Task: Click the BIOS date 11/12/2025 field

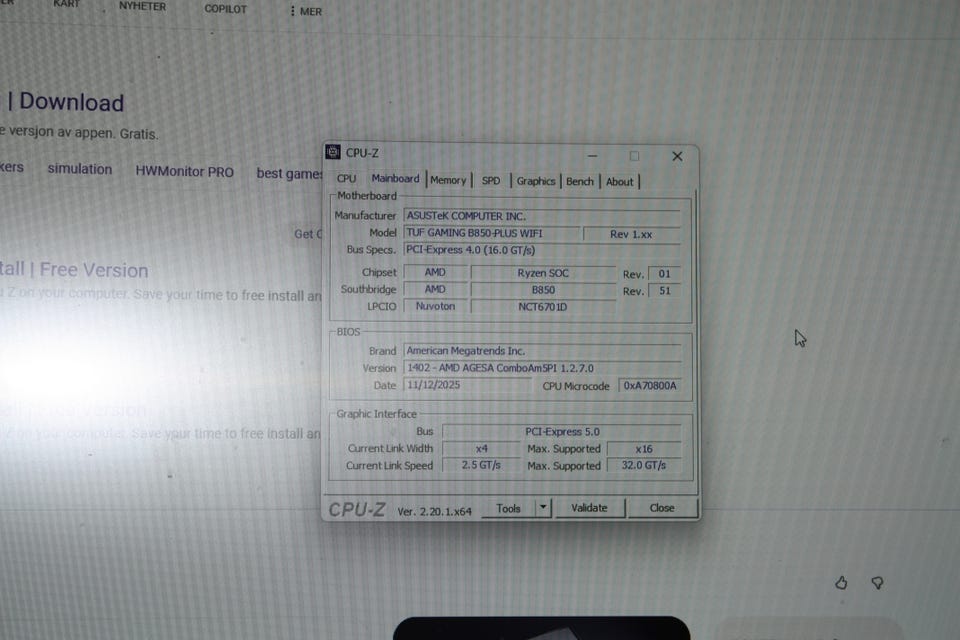Action: point(468,385)
